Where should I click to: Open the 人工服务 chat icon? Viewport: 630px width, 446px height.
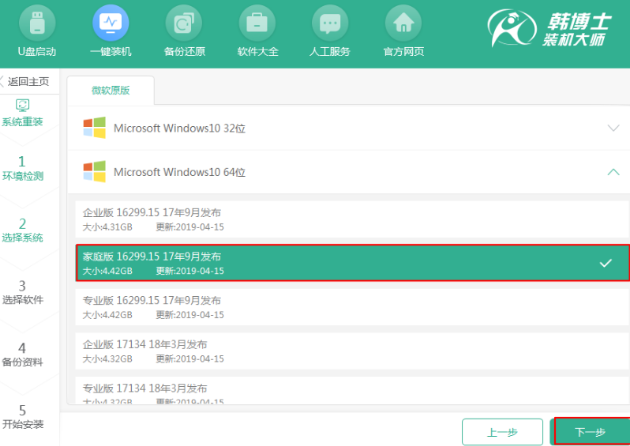[x=330, y=24]
